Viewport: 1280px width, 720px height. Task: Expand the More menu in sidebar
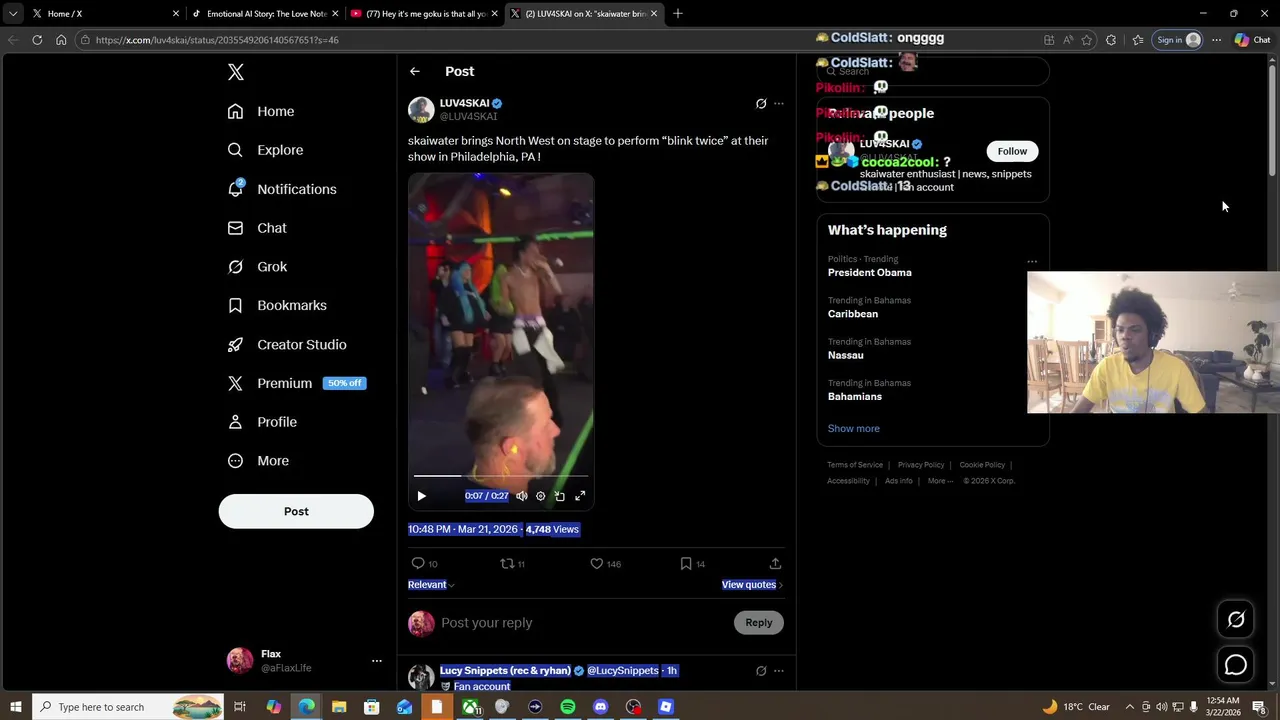coord(258,461)
